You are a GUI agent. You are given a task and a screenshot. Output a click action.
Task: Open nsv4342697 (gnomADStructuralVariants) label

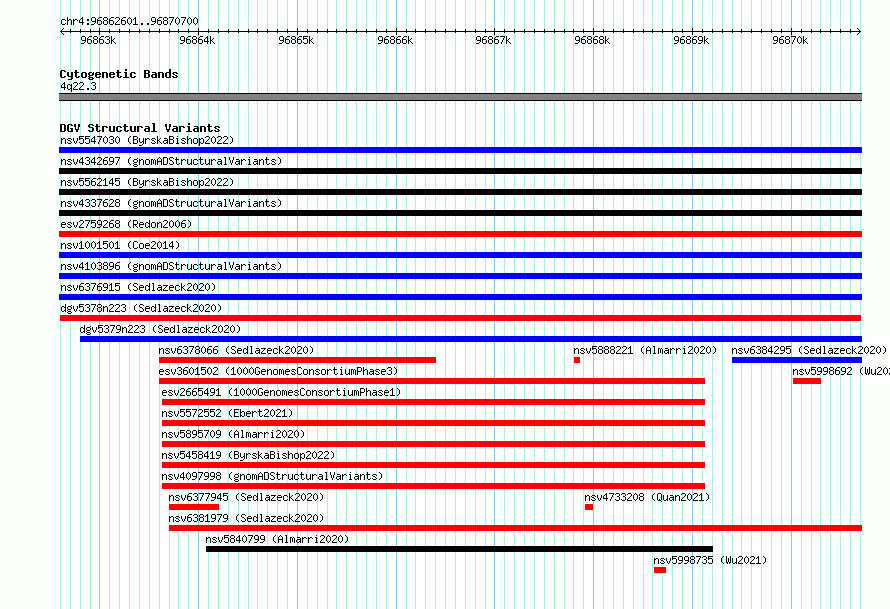[x=171, y=161]
